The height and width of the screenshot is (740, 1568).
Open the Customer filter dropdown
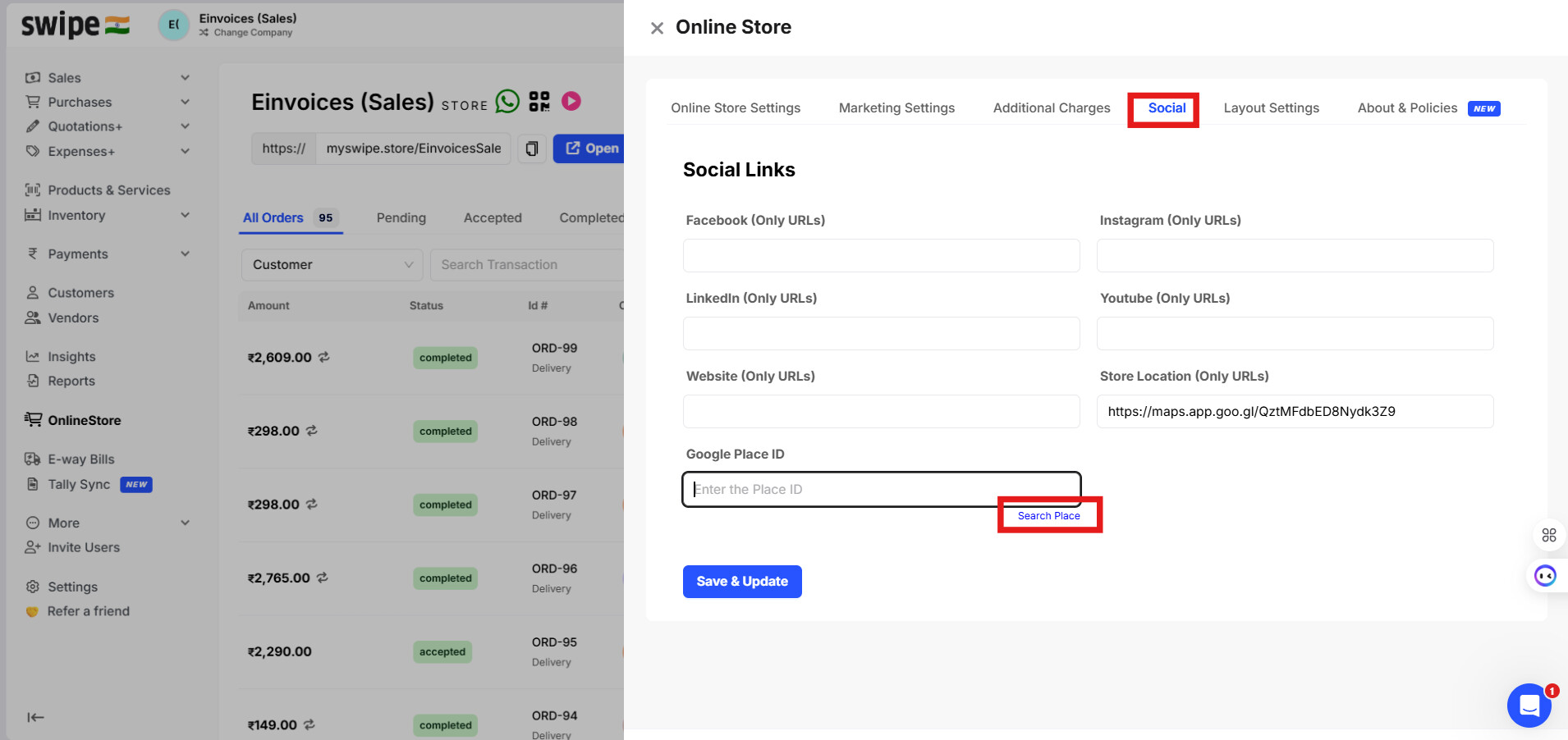click(332, 265)
